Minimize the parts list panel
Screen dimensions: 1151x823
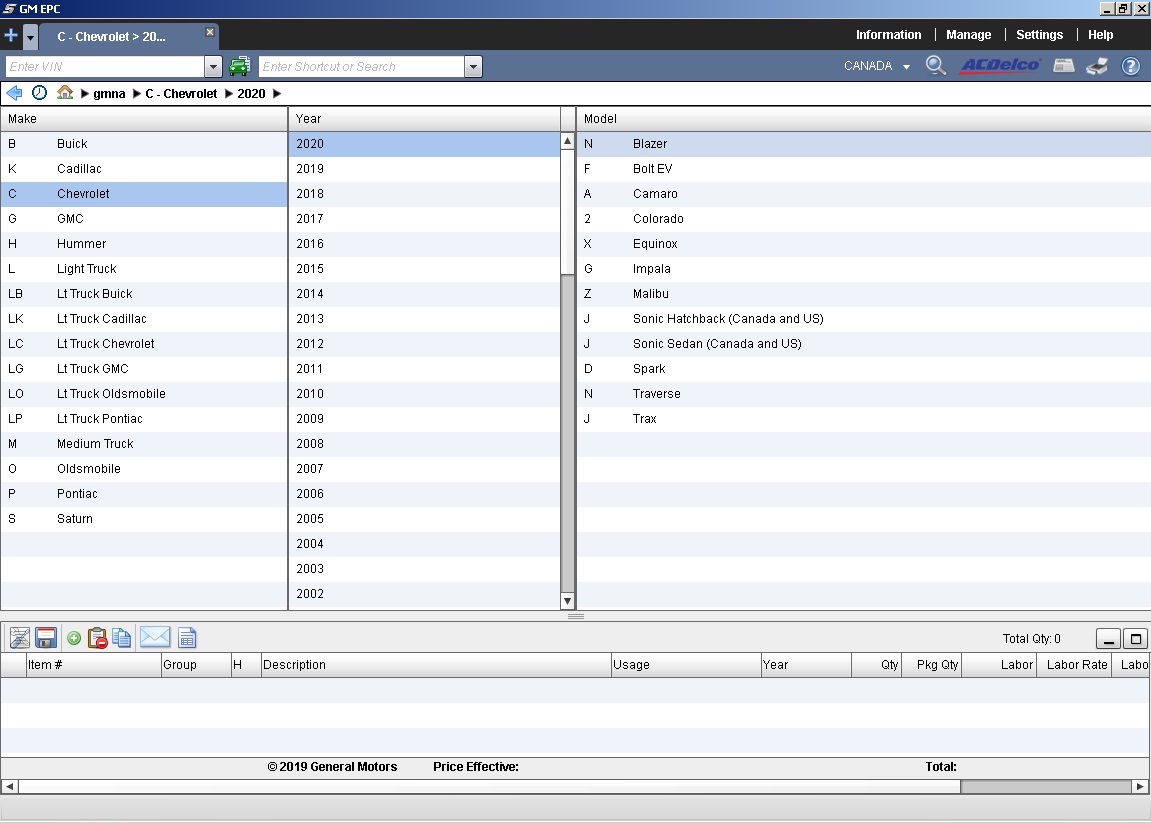point(1108,639)
